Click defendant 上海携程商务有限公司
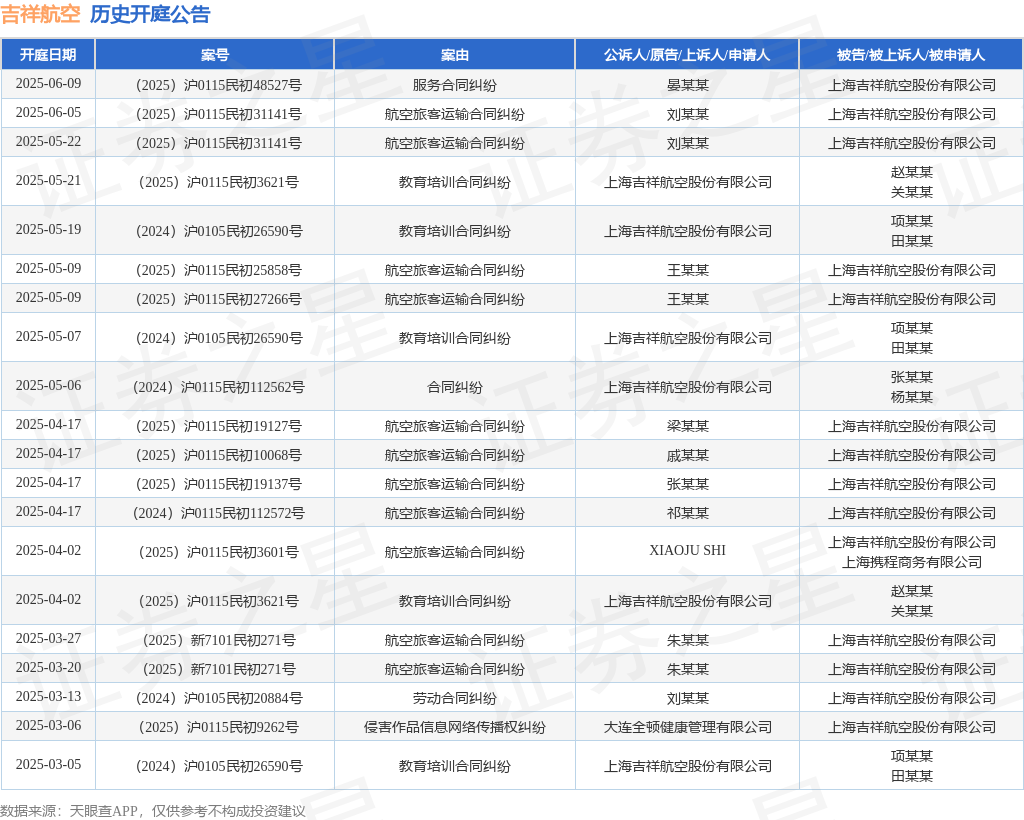Viewport: 1024px width, 820px height. pyautogui.click(x=911, y=562)
